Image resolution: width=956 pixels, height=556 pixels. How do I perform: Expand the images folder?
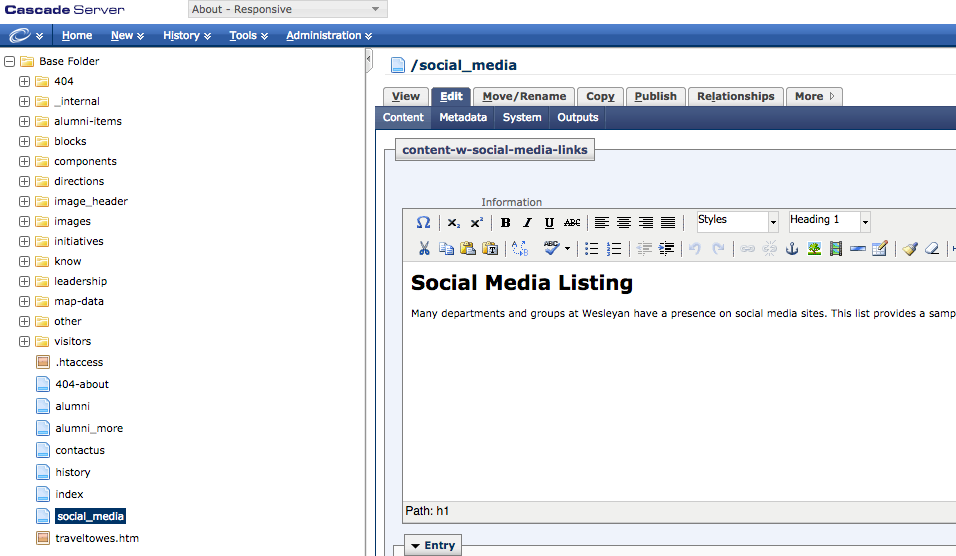[x=24, y=221]
